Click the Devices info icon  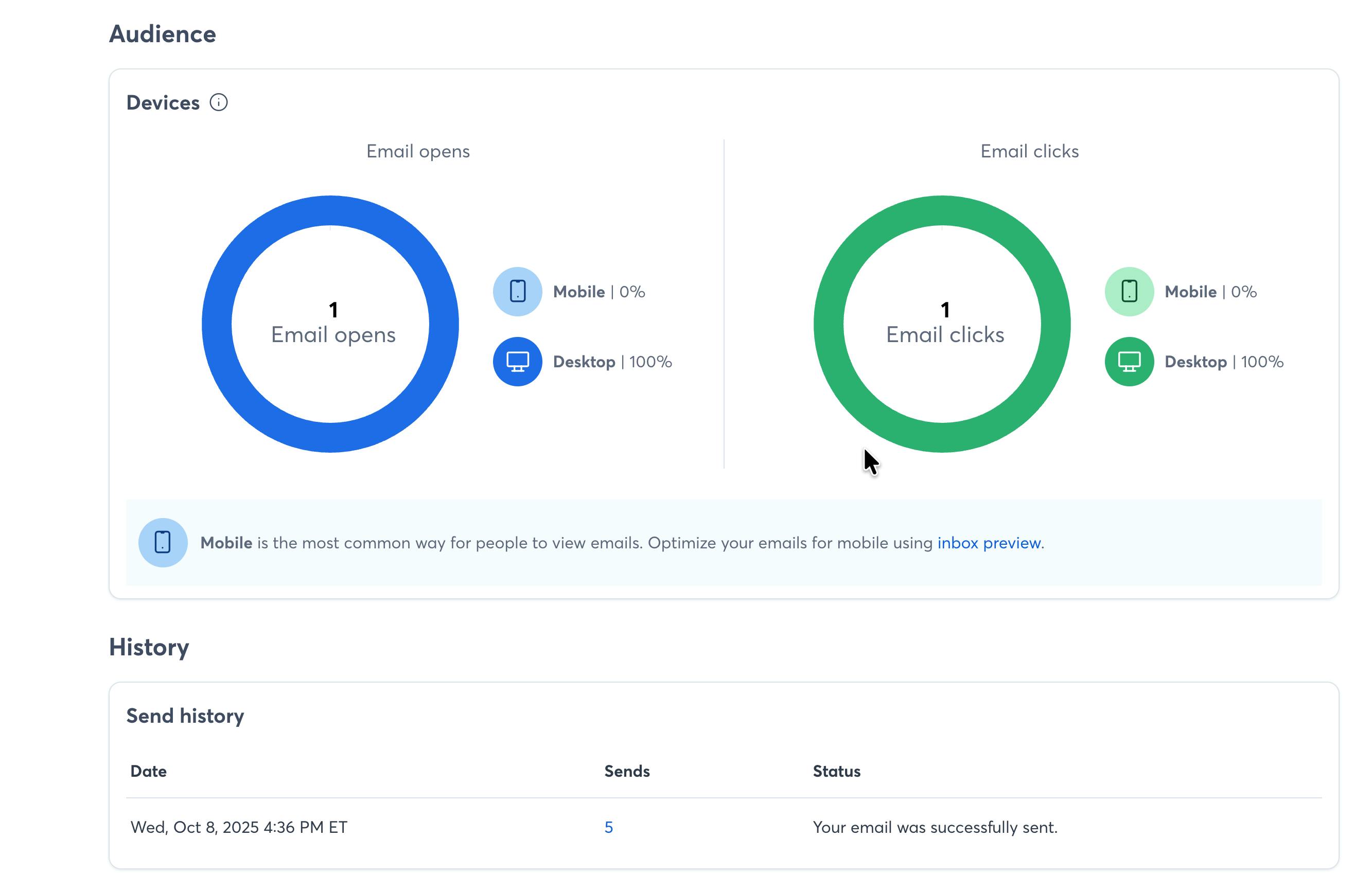[x=219, y=102]
